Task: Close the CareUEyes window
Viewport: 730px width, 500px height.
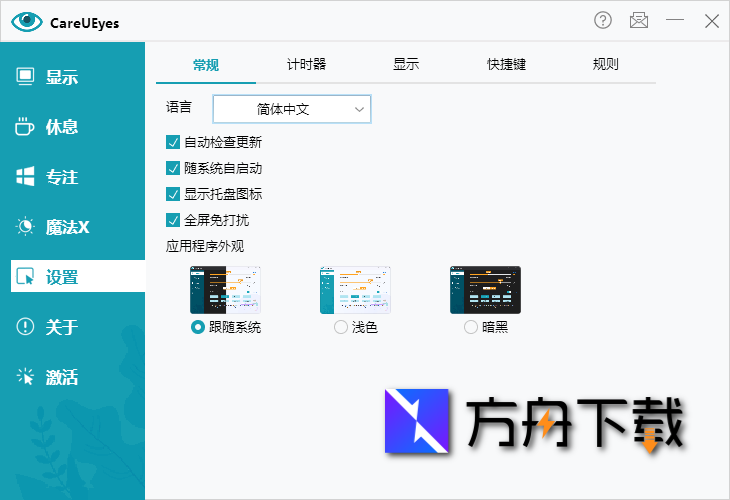Action: pos(711,21)
